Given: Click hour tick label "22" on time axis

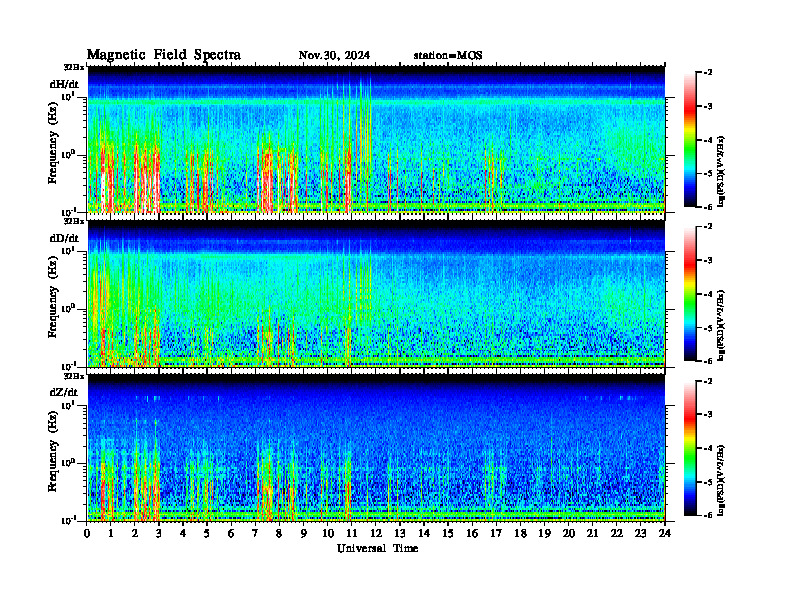Looking at the screenshot, I should [x=616, y=534].
